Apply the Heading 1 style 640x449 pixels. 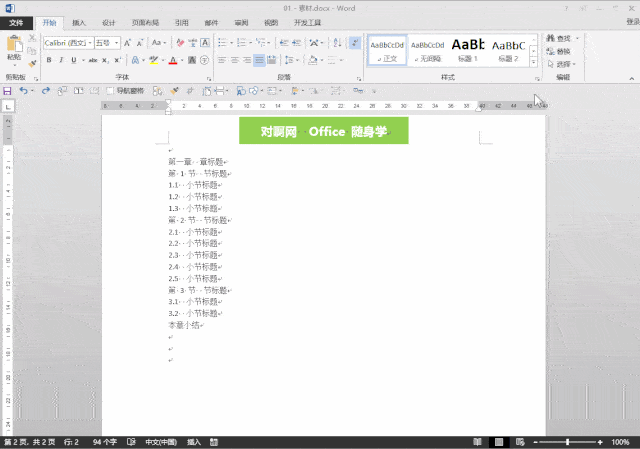(468, 50)
